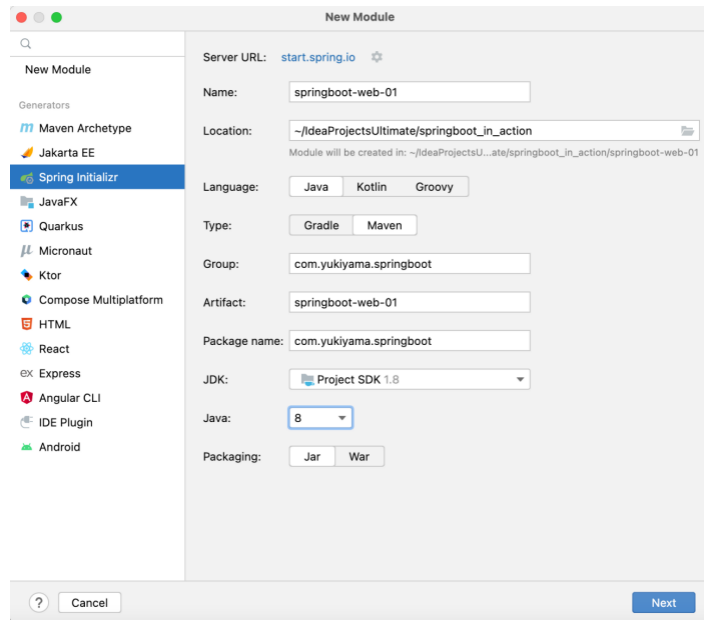This screenshot has width=706, height=624.
Task: Select War packaging
Action: 359,457
